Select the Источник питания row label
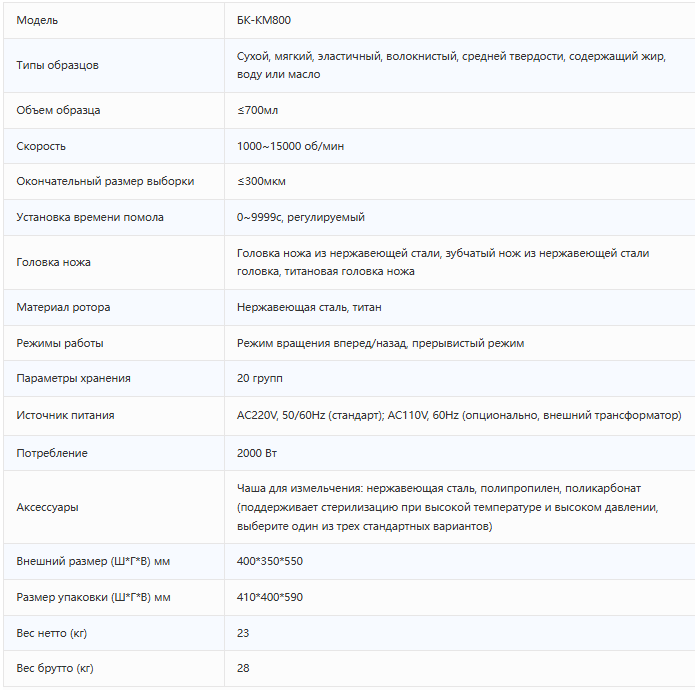 click(x=65, y=415)
